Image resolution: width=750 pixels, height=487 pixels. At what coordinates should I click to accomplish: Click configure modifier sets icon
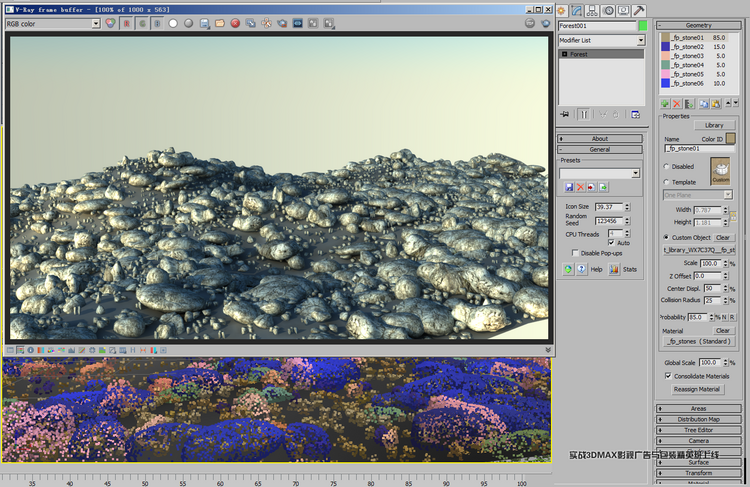635,114
